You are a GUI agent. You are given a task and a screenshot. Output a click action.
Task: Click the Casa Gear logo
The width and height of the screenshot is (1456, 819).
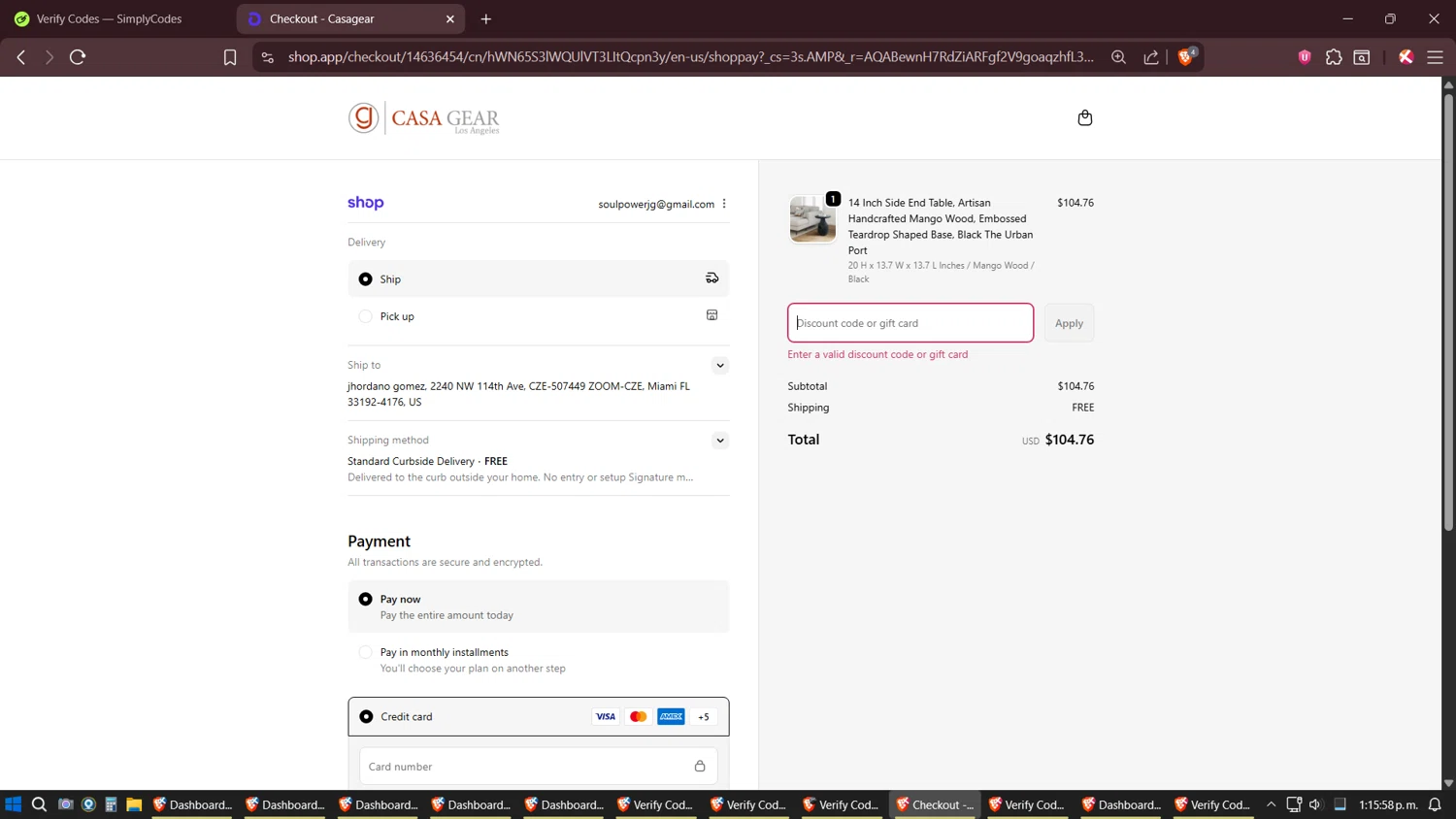click(x=423, y=118)
